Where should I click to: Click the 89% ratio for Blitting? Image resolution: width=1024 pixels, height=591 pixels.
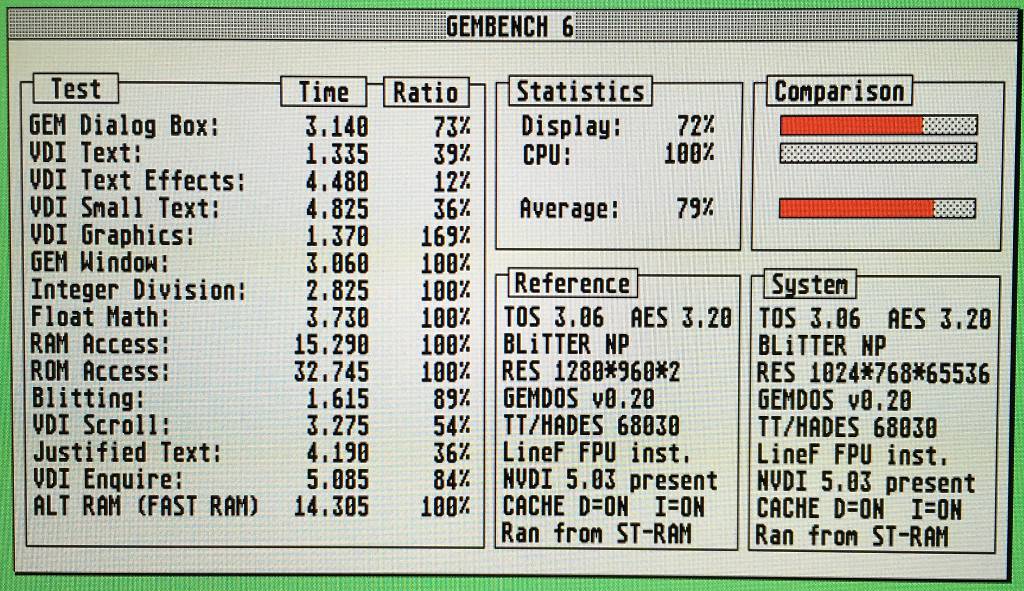[452, 399]
